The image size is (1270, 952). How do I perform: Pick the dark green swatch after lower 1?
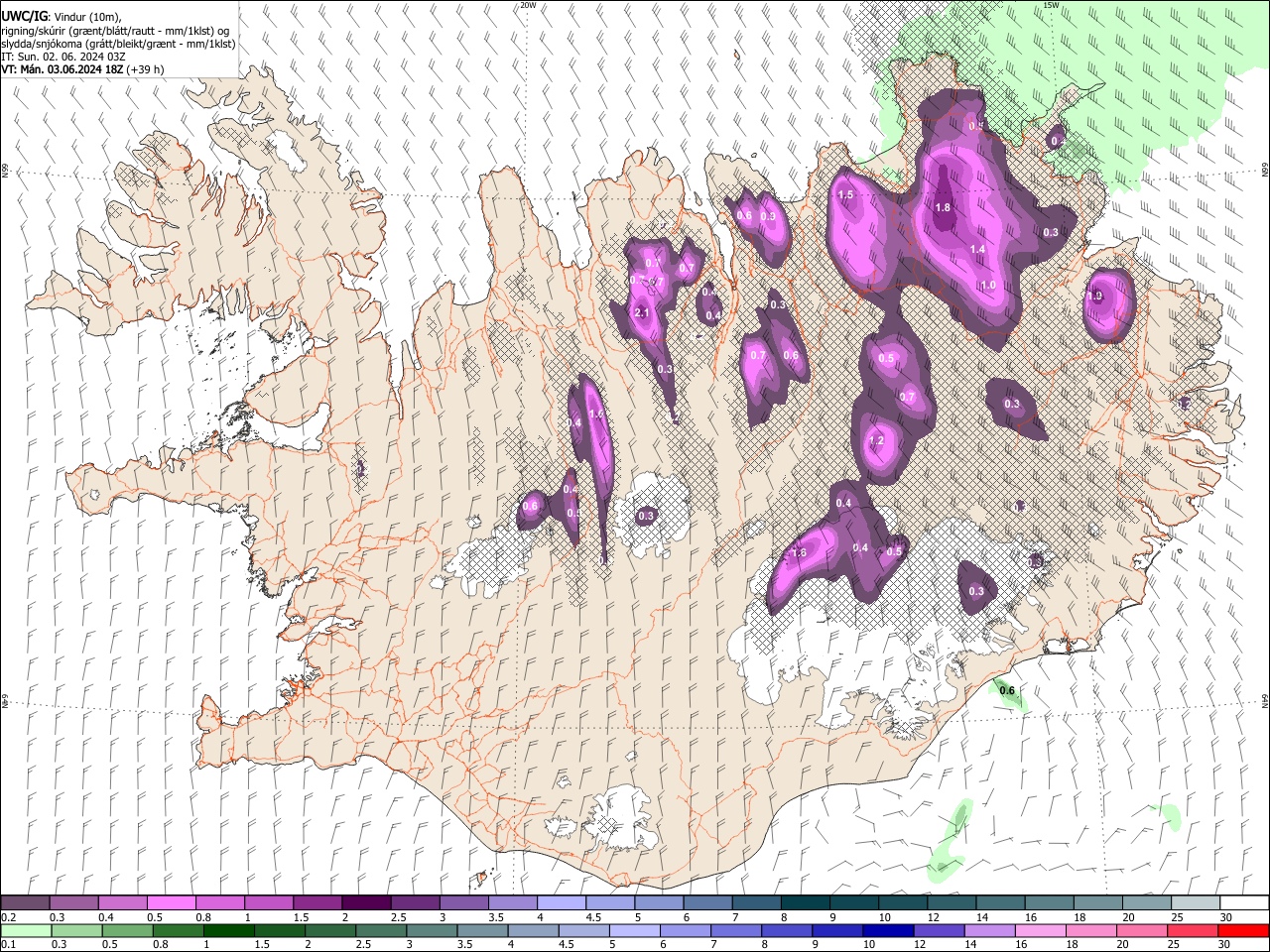228,931
